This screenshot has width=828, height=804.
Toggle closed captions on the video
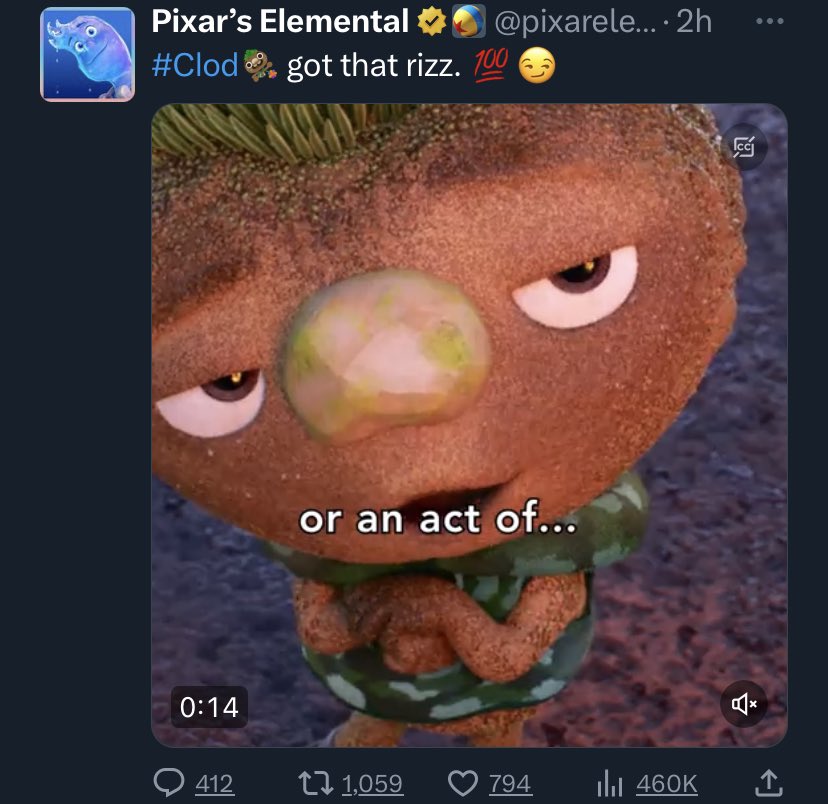[744, 147]
